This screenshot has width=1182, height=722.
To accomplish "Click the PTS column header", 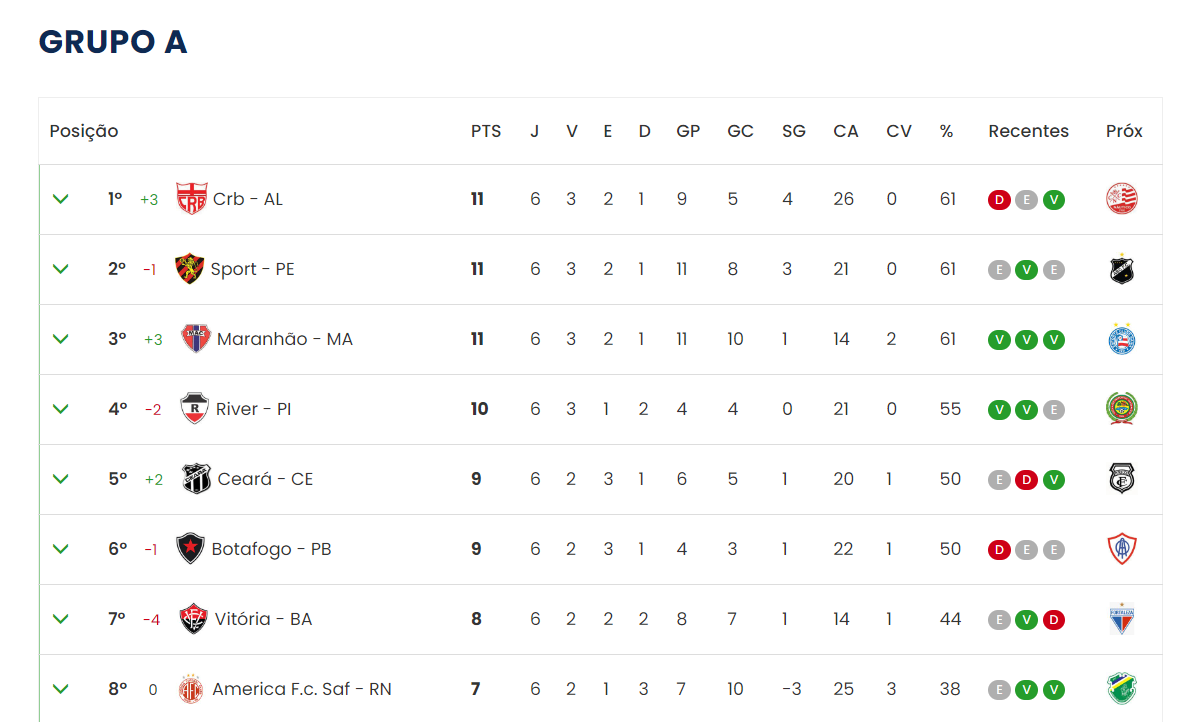I will [486, 131].
